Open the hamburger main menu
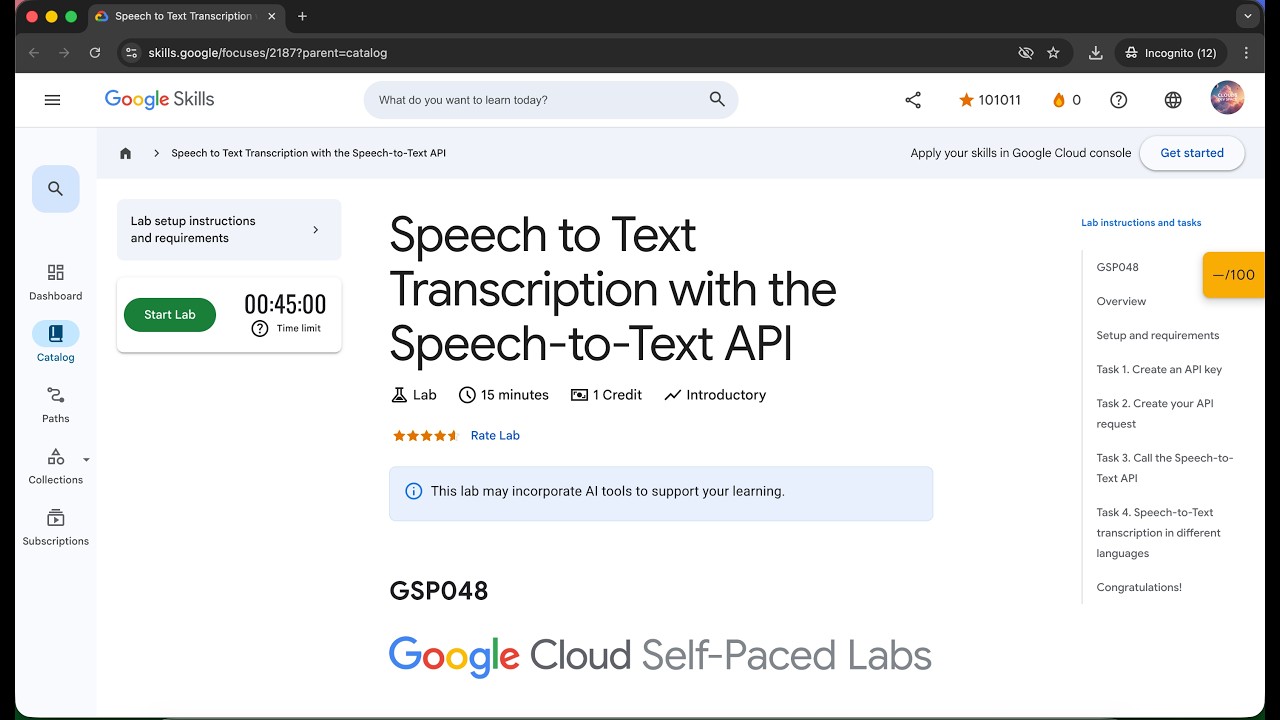 [x=53, y=100]
